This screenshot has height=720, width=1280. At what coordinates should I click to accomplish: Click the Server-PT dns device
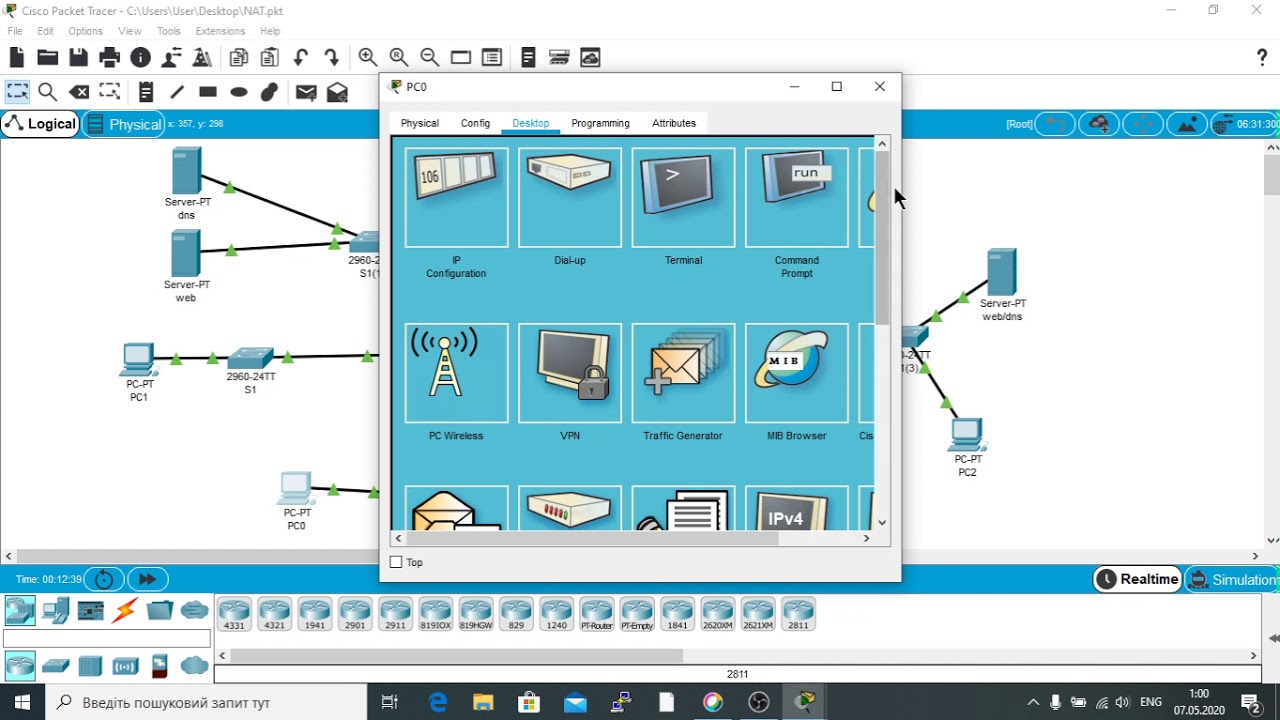tap(186, 171)
